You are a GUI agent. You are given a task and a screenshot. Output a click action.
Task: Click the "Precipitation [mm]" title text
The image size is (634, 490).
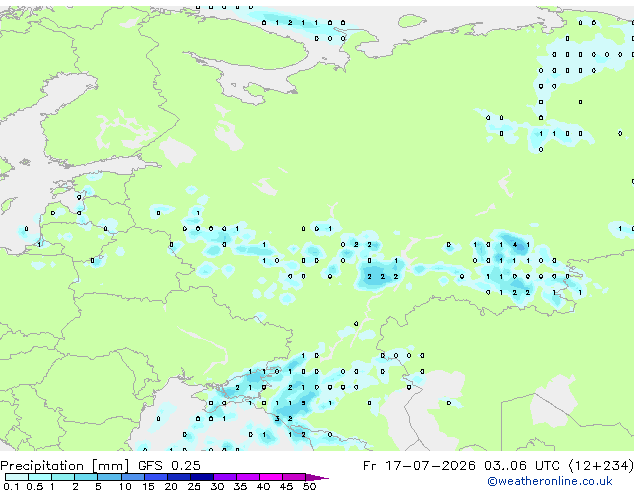point(64,466)
